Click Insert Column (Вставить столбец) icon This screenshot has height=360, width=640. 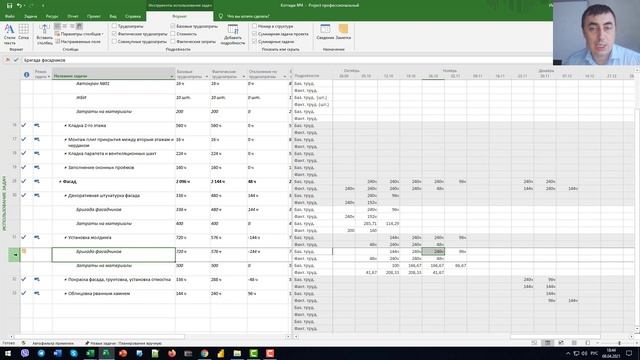(x=44, y=34)
